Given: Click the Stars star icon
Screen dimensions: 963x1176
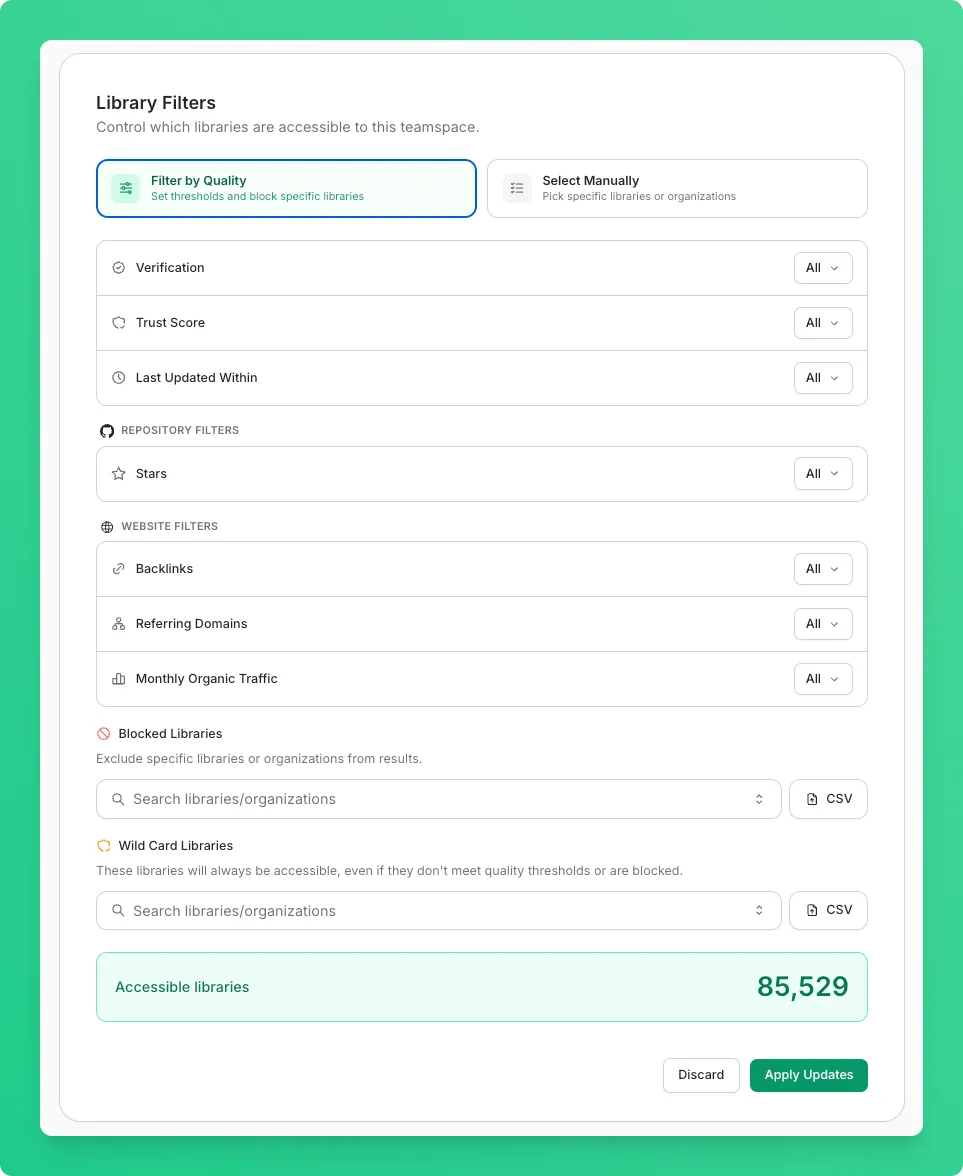Looking at the screenshot, I should click(118, 474).
